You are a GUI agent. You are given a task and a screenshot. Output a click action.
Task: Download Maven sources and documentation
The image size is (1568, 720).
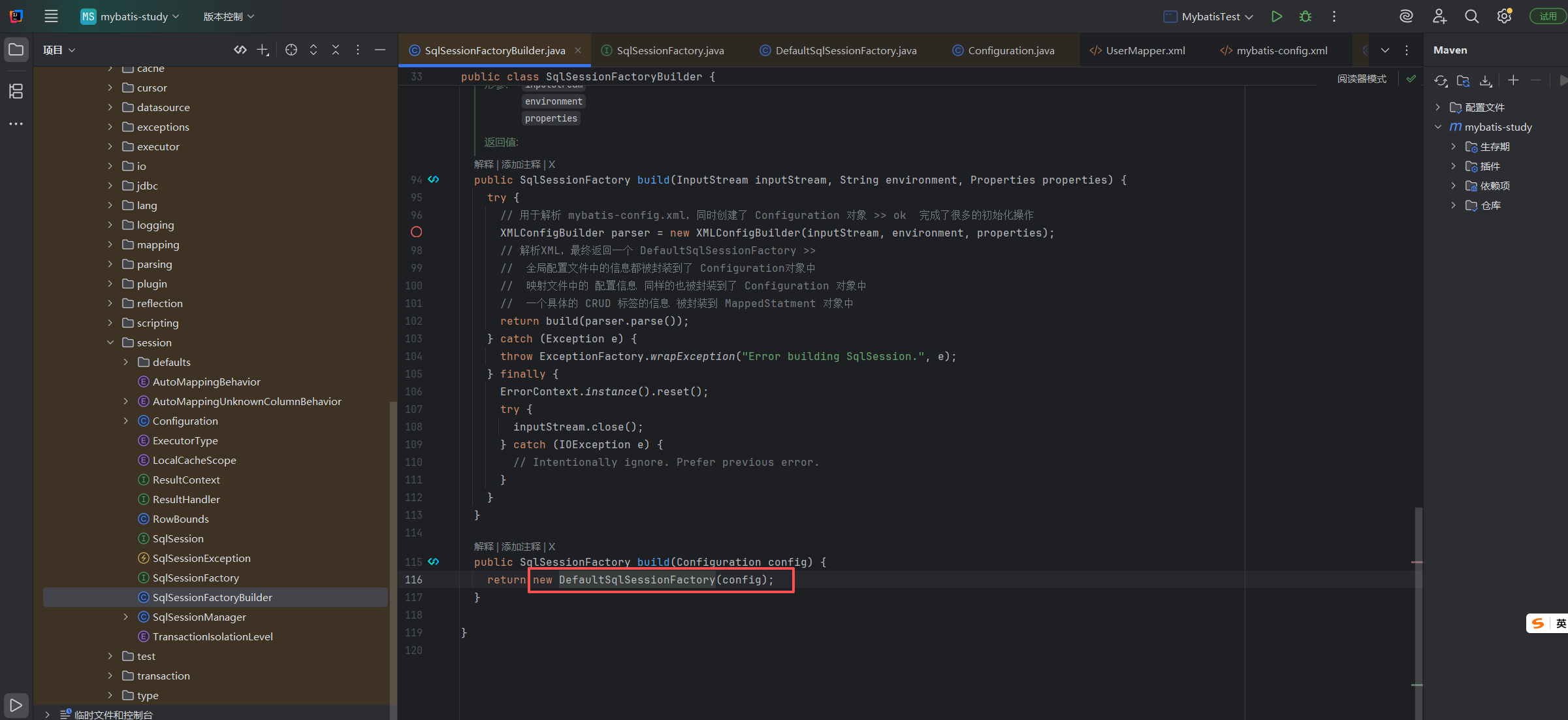coord(1486,80)
